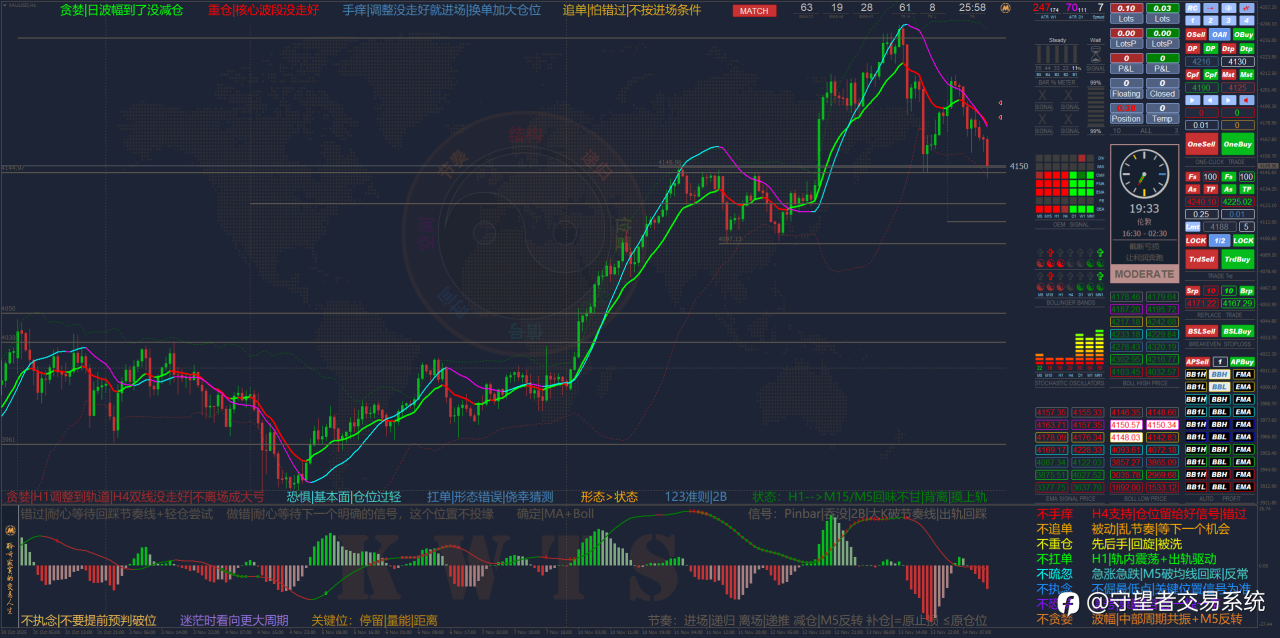Select preset number 3 tab
The image size is (1280, 638).
coord(1229,20)
